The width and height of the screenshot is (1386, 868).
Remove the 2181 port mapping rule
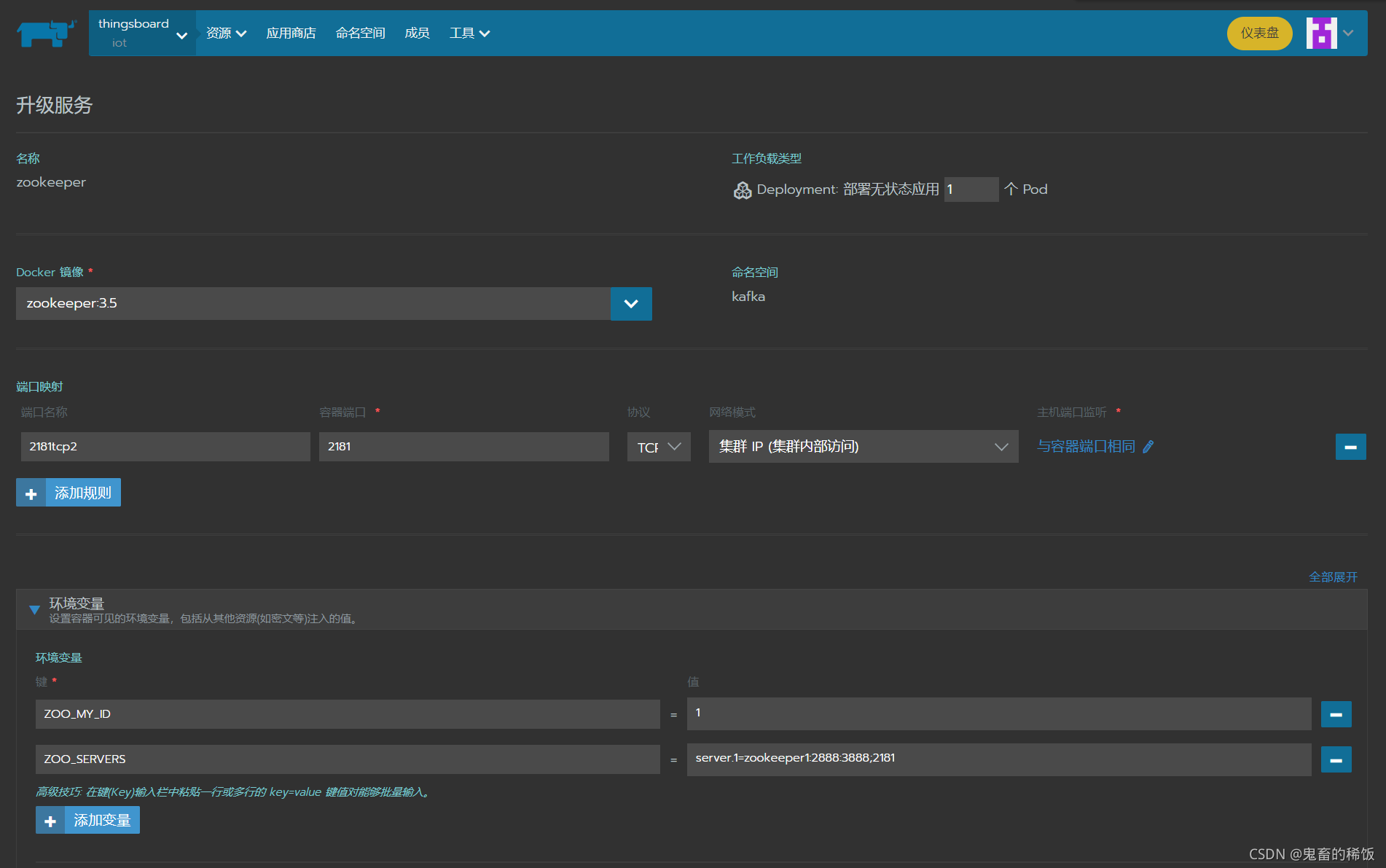[x=1350, y=447]
